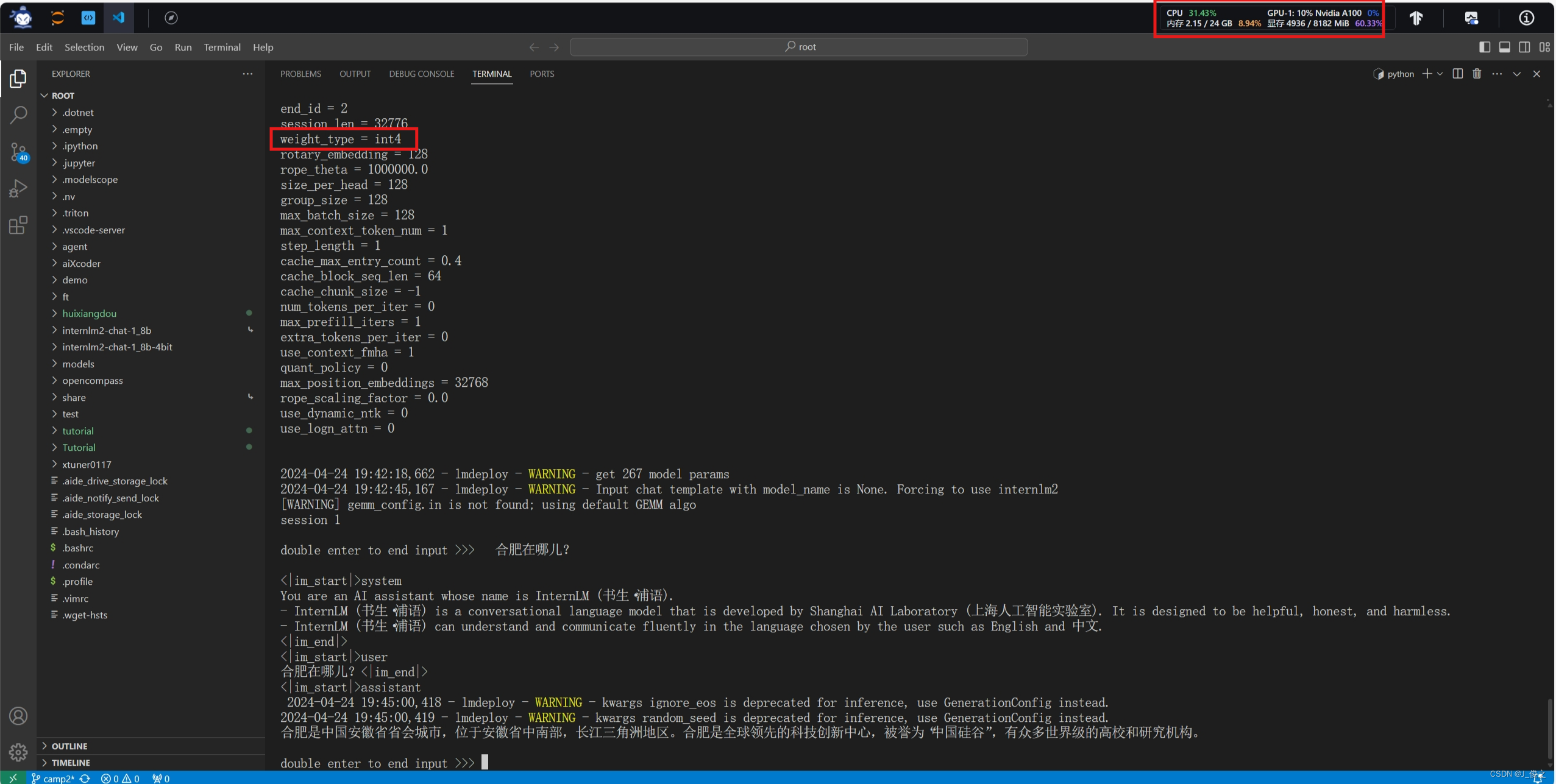
Task: Click the blue code terminal icon in top bar
Action: pos(88,18)
